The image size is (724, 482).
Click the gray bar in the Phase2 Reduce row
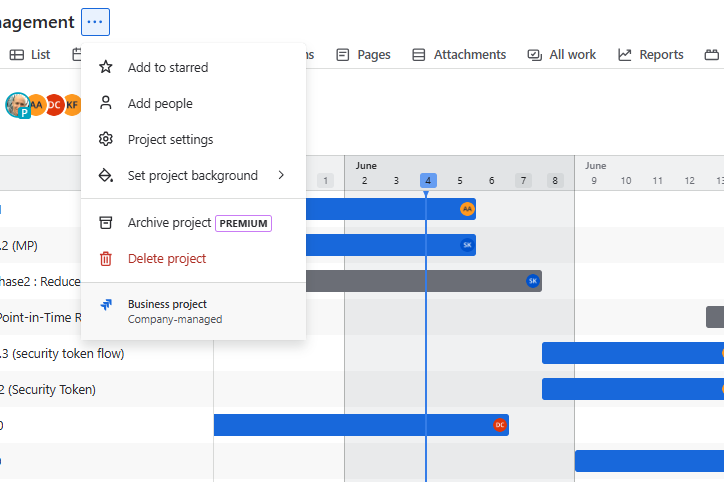[x=423, y=281]
